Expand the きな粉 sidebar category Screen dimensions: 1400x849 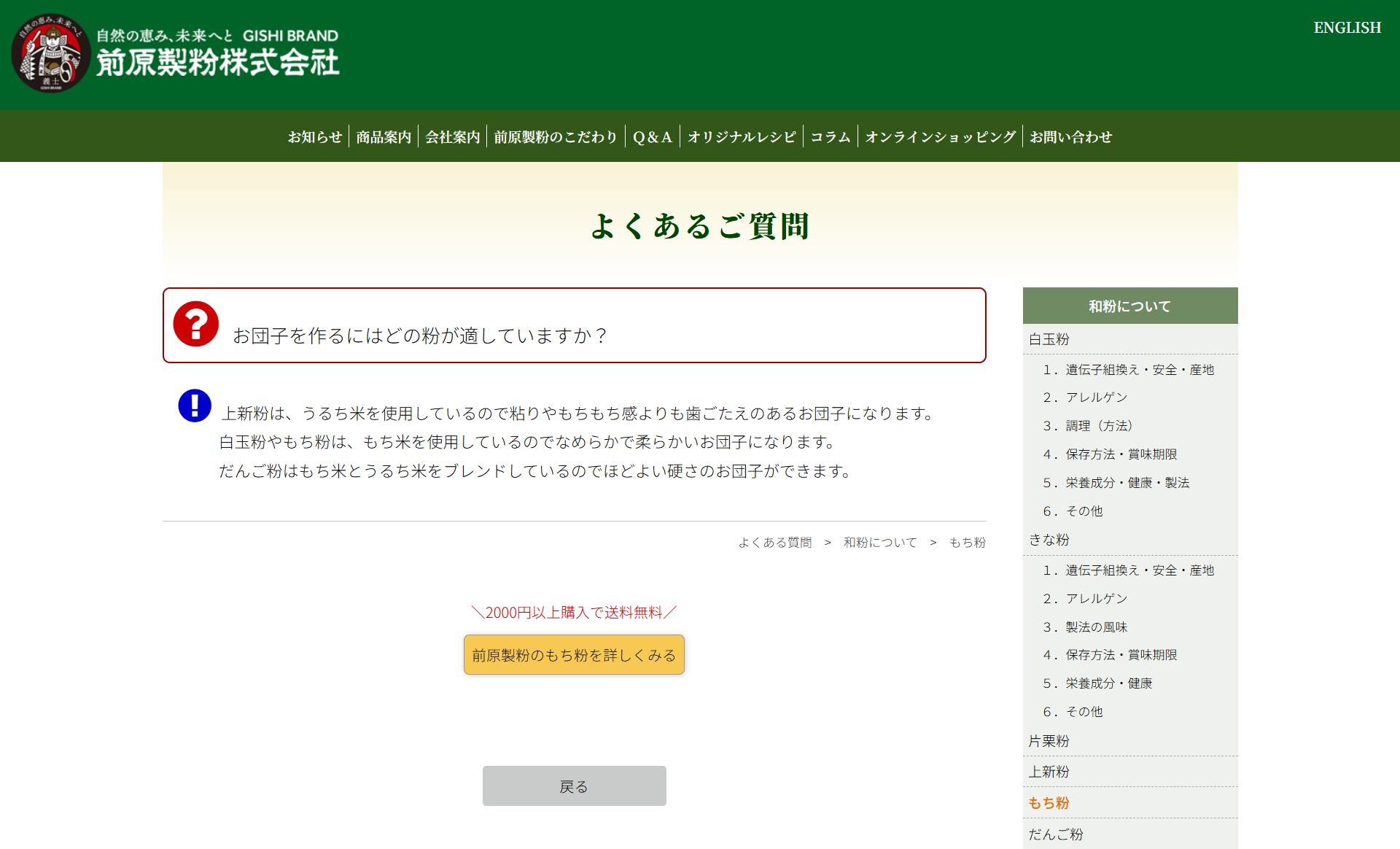(1049, 540)
